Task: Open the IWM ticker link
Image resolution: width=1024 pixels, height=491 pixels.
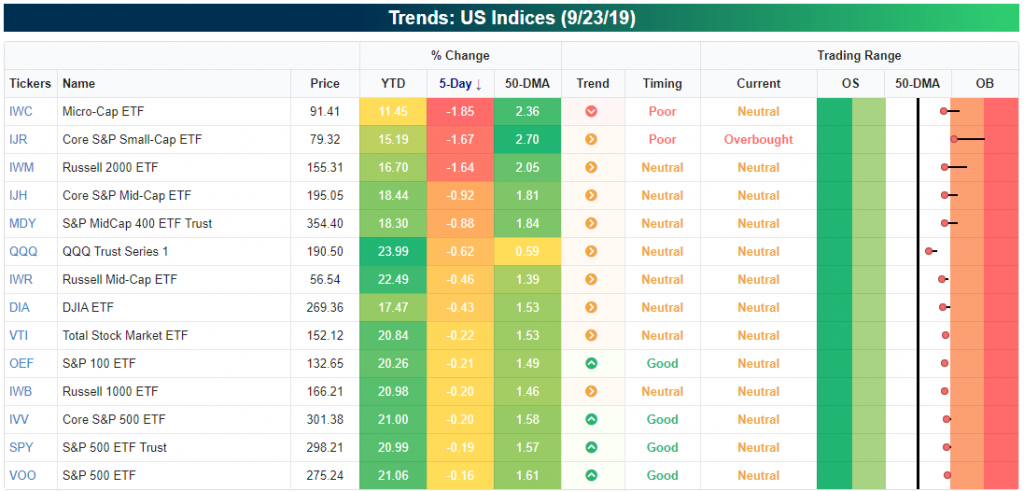Action: pyautogui.click(x=21, y=167)
